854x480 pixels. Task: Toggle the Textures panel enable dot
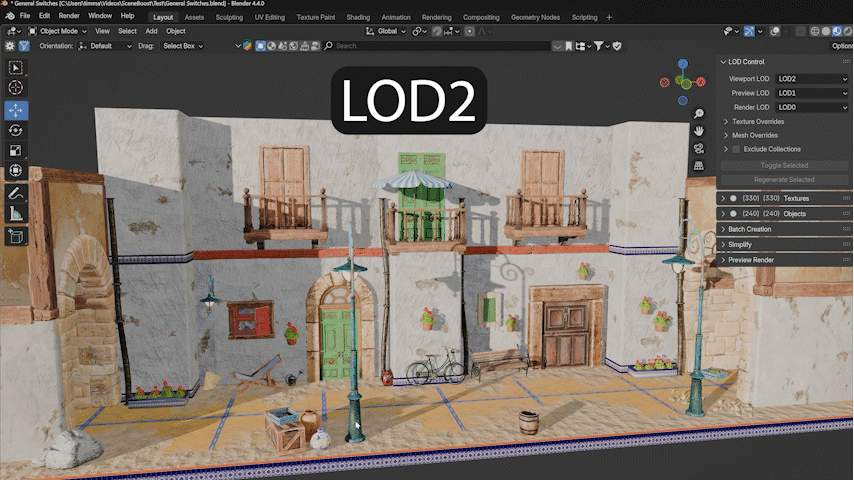(733, 198)
